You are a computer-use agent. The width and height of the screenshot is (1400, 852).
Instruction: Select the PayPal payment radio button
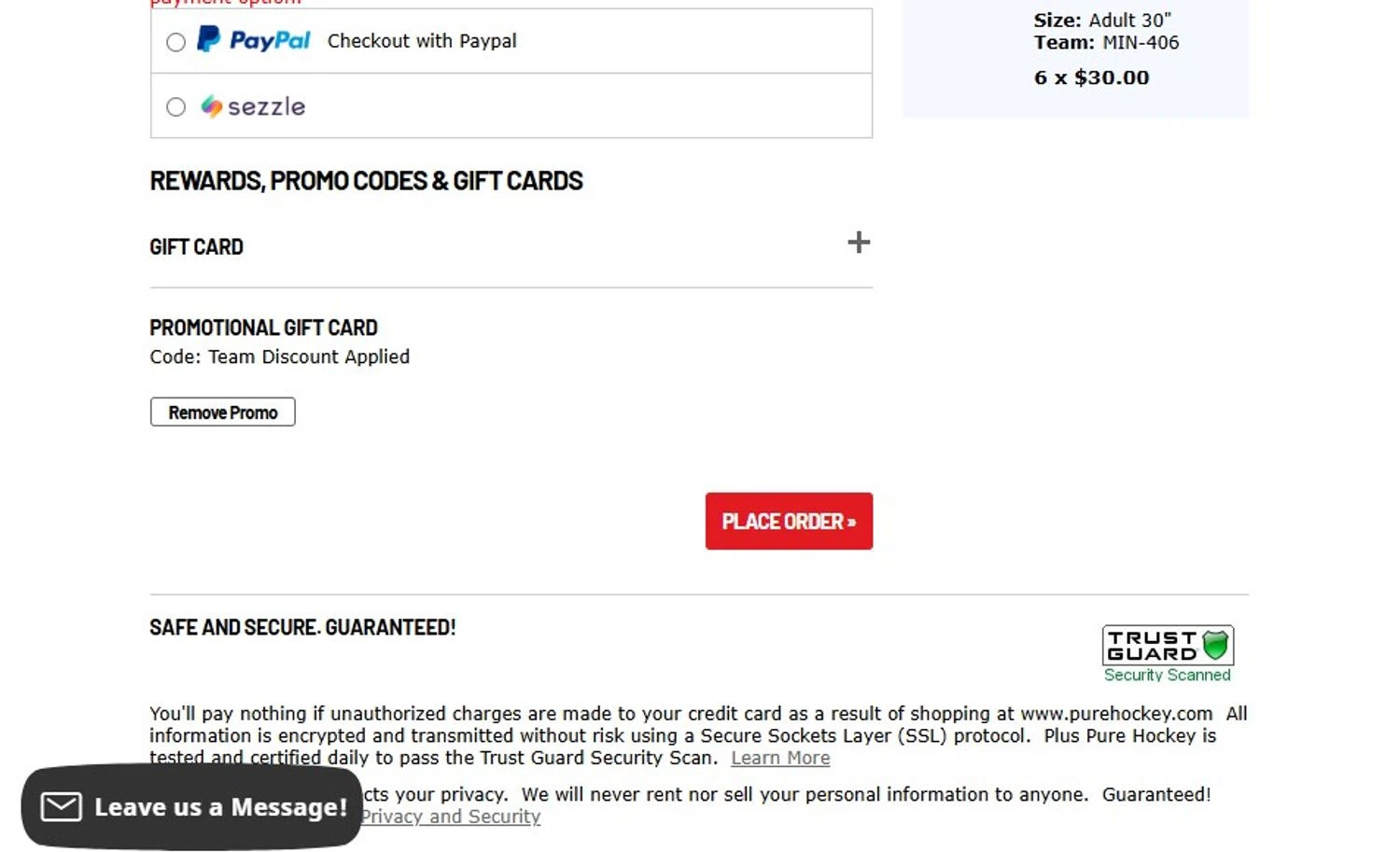pyautogui.click(x=175, y=42)
